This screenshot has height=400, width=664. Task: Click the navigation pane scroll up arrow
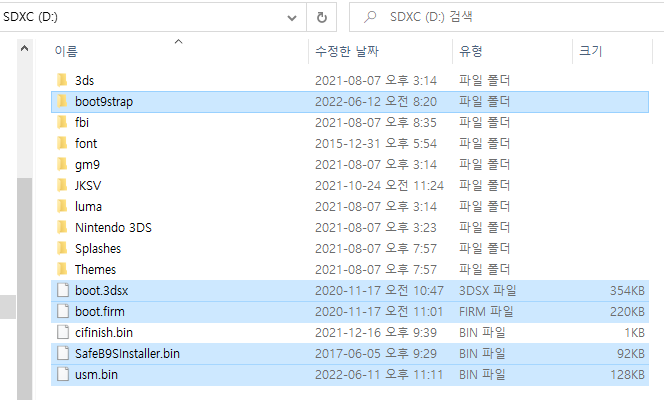pos(25,49)
